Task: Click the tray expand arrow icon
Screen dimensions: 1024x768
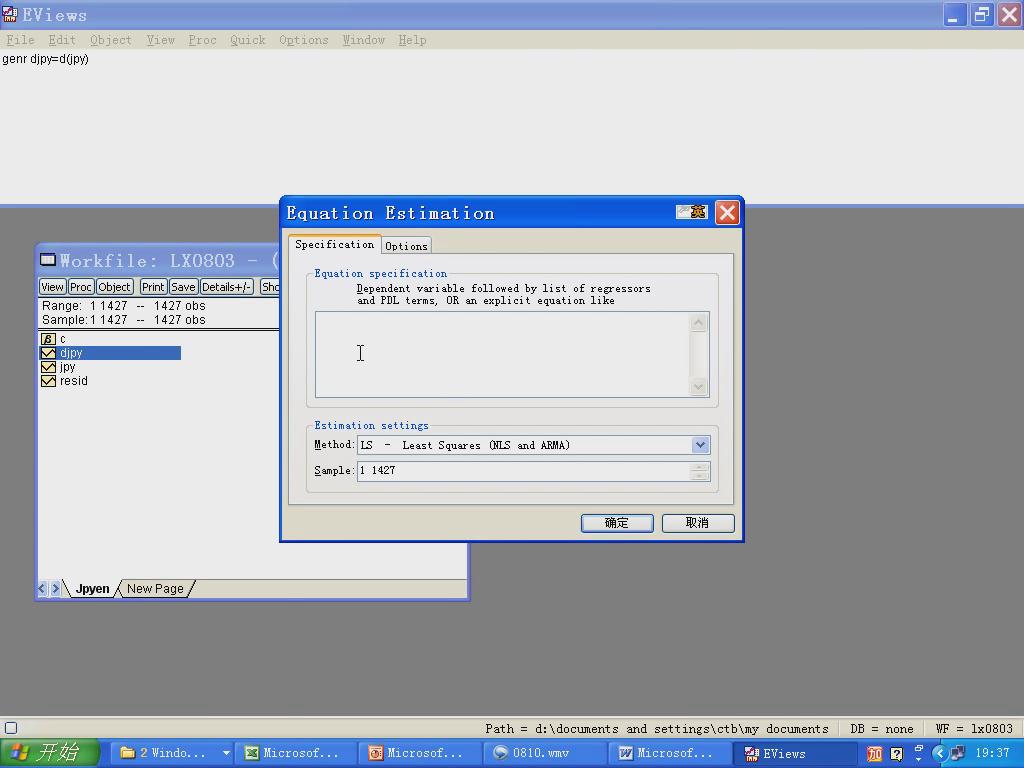Action: (940, 754)
